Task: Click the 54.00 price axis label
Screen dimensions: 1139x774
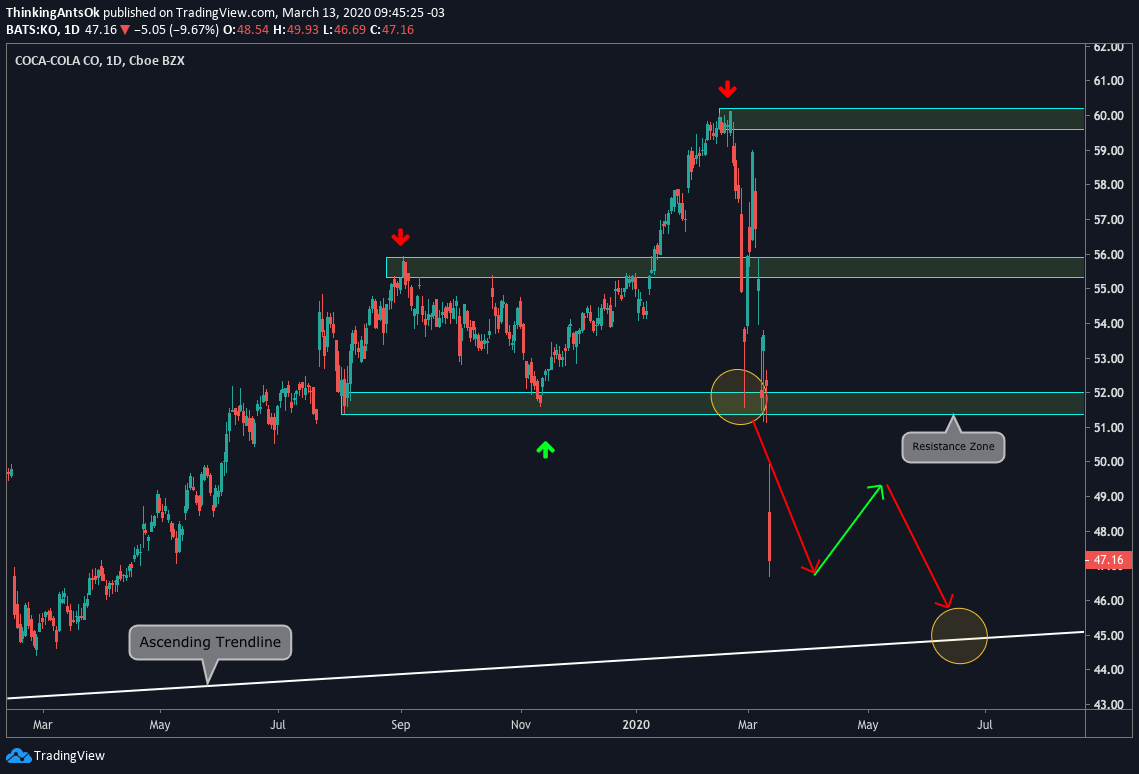Action: click(1108, 323)
